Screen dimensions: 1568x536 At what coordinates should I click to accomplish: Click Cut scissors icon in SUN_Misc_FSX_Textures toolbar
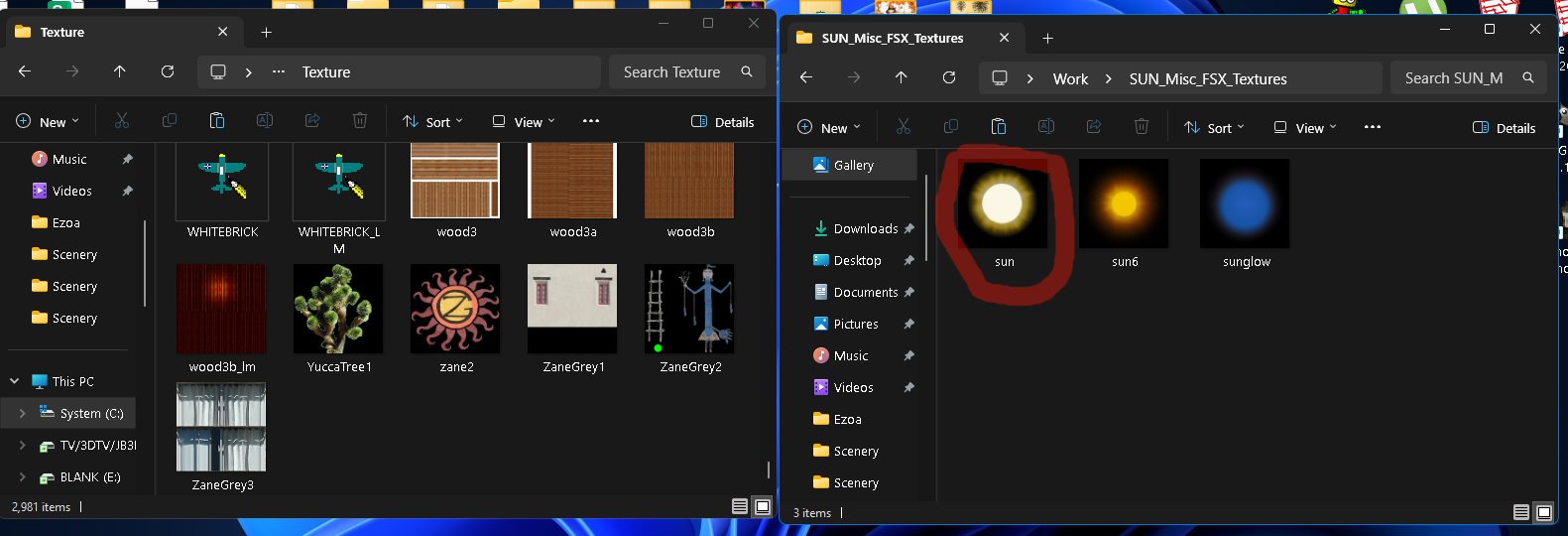[x=903, y=127]
